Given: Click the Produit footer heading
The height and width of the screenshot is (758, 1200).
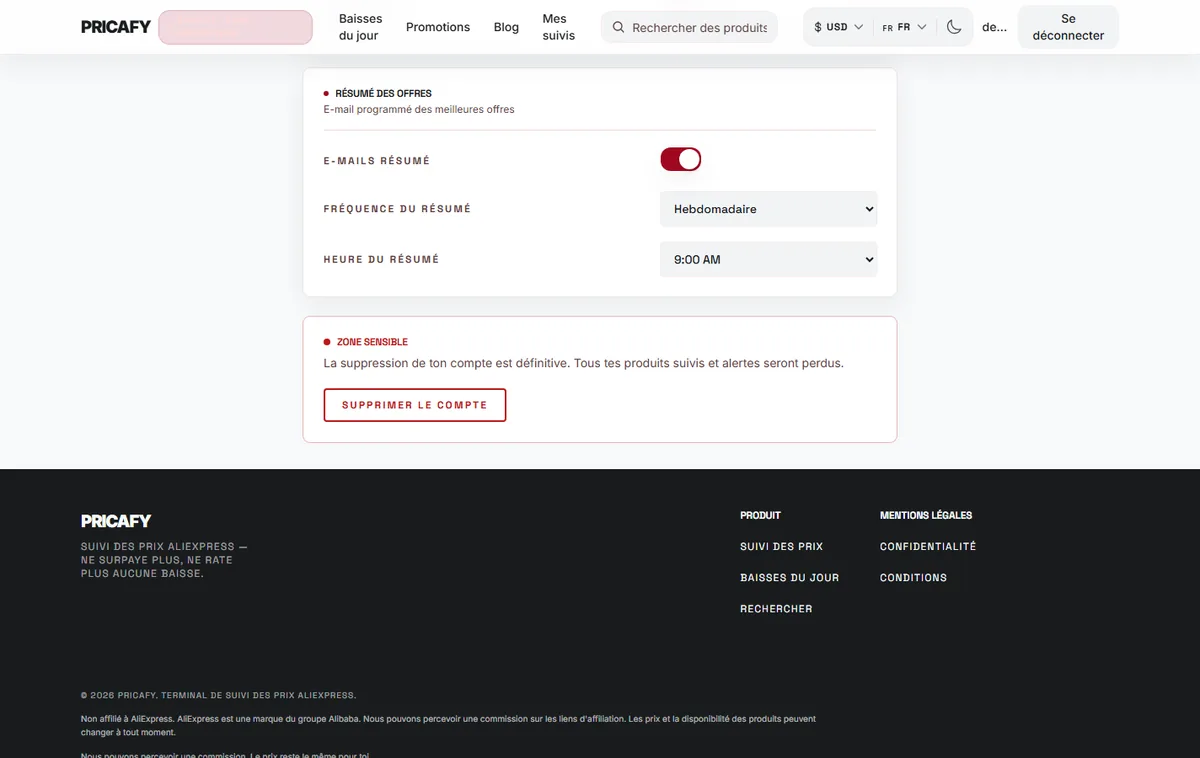Looking at the screenshot, I should (x=760, y=515).
